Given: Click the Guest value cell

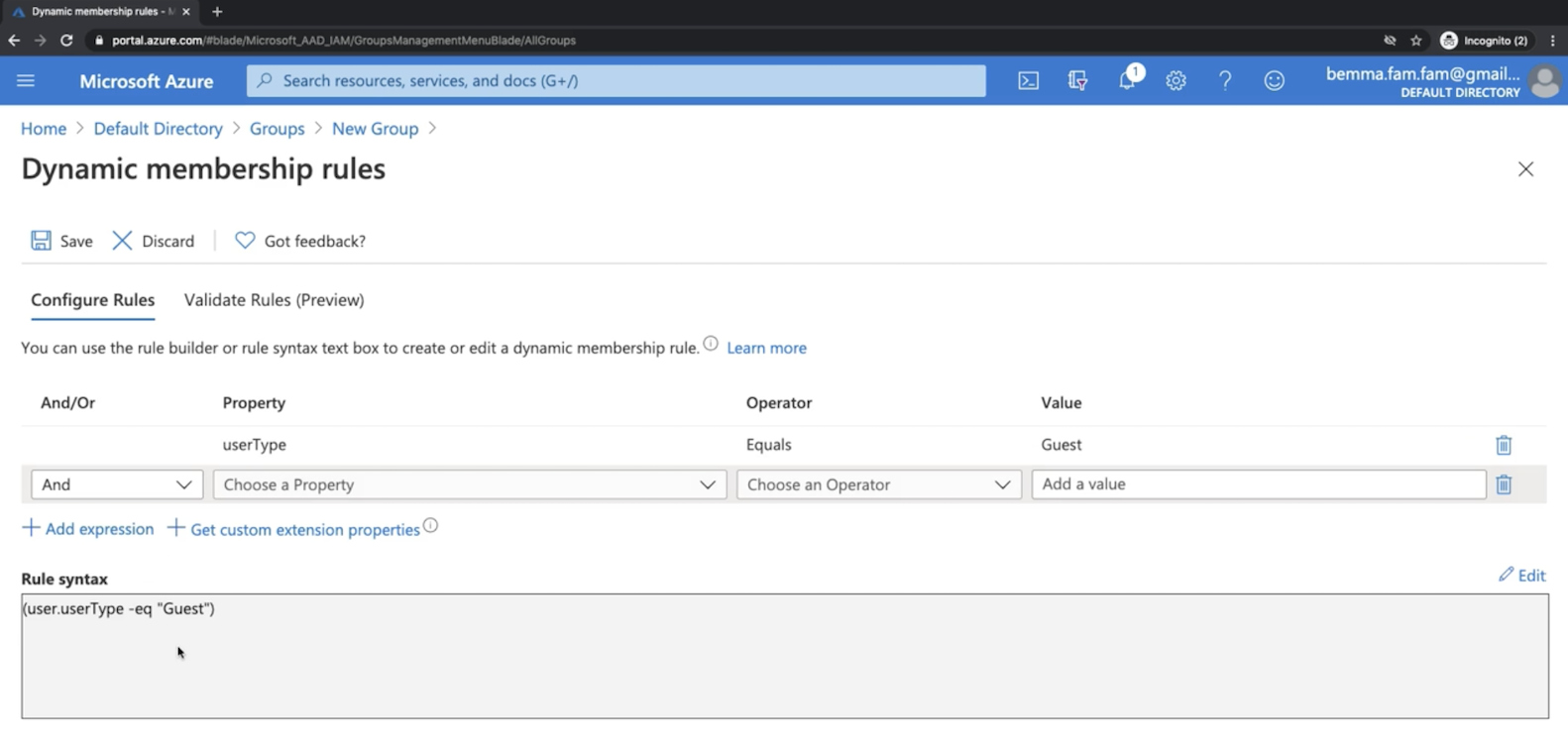Looking at the screenshot, I should click(1062, 445).
